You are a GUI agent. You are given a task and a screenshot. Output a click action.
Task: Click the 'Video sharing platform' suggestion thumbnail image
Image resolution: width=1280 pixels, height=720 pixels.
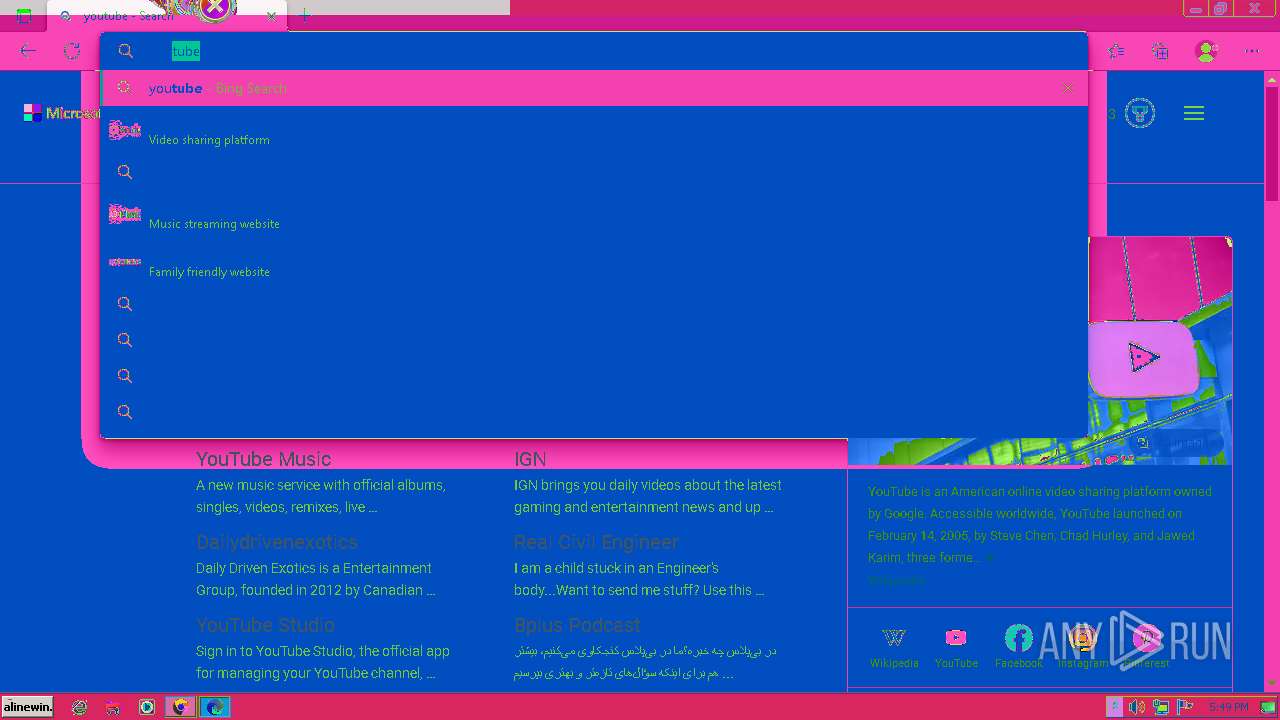(x=125, y=130)
